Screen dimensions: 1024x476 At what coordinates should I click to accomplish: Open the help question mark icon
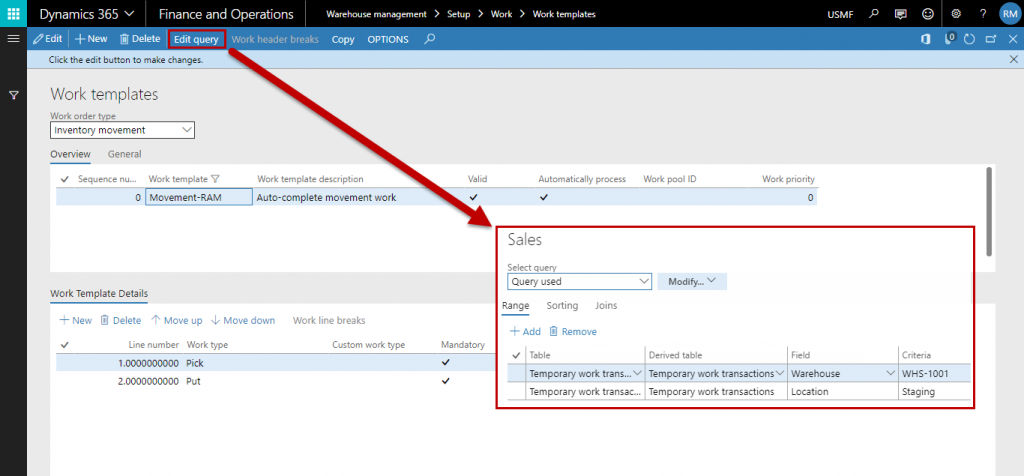click(983, 14)
